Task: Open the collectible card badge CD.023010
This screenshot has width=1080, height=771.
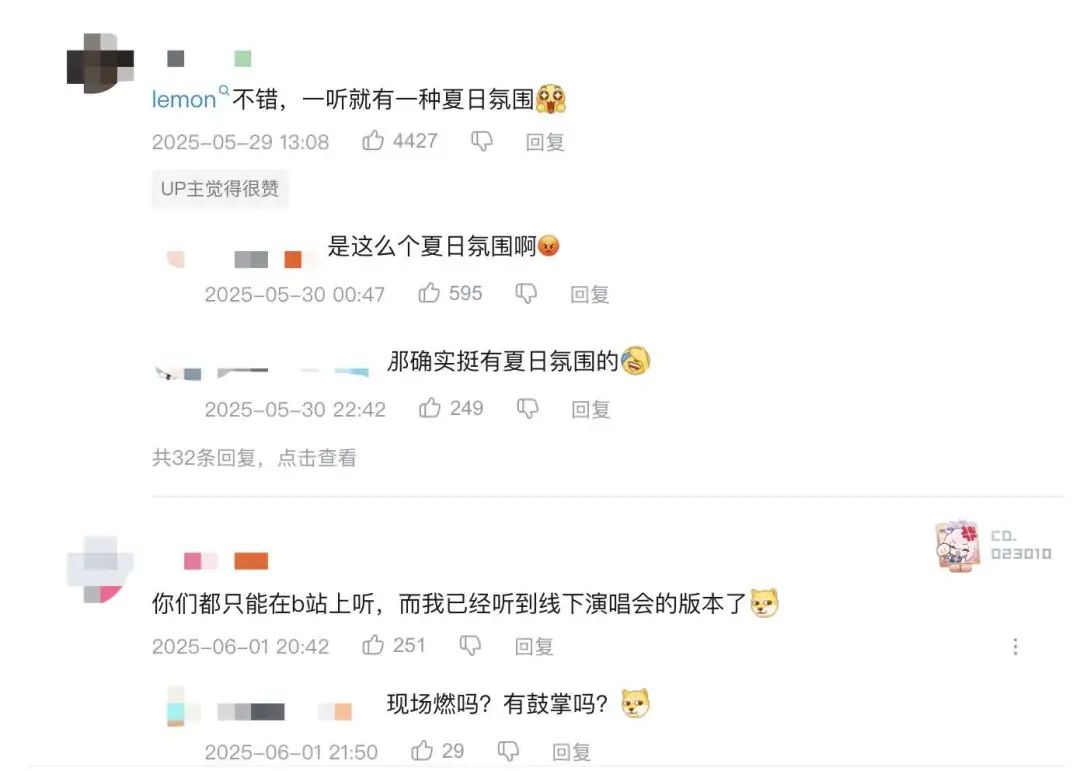Action: [993, 546]
